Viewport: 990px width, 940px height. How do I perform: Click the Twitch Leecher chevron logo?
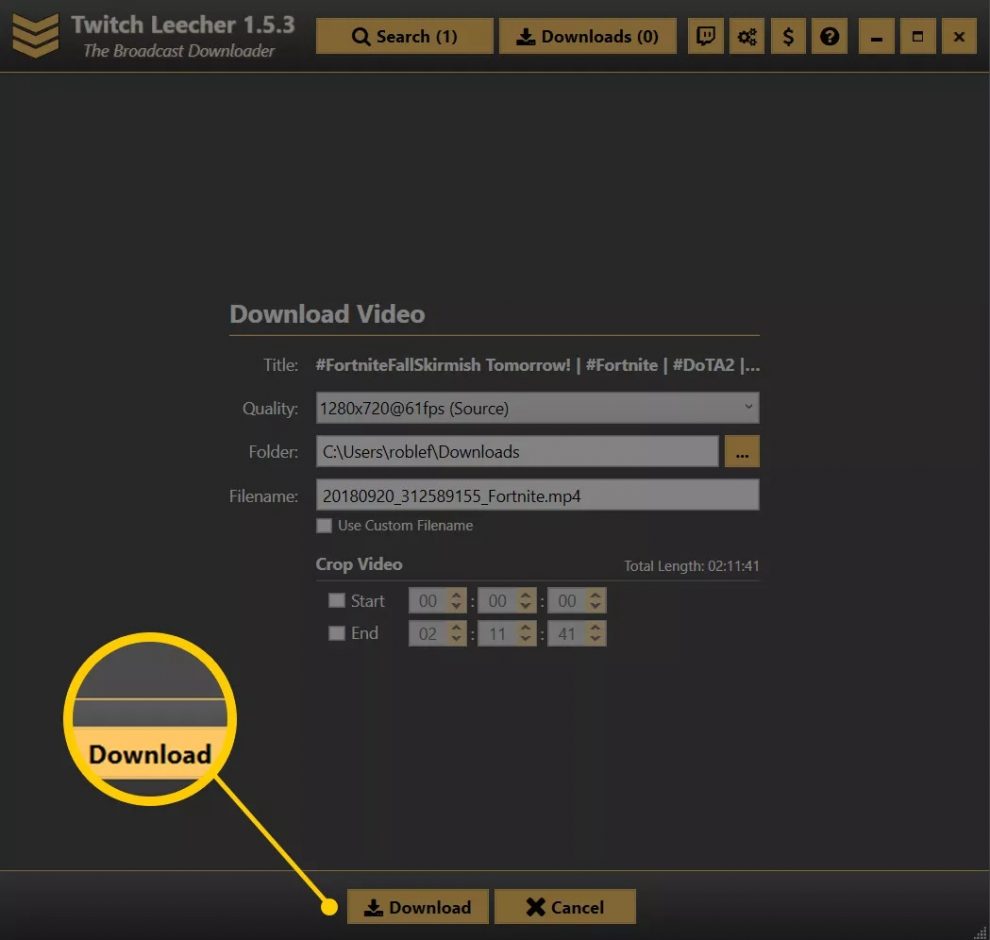tap(34, 36)
